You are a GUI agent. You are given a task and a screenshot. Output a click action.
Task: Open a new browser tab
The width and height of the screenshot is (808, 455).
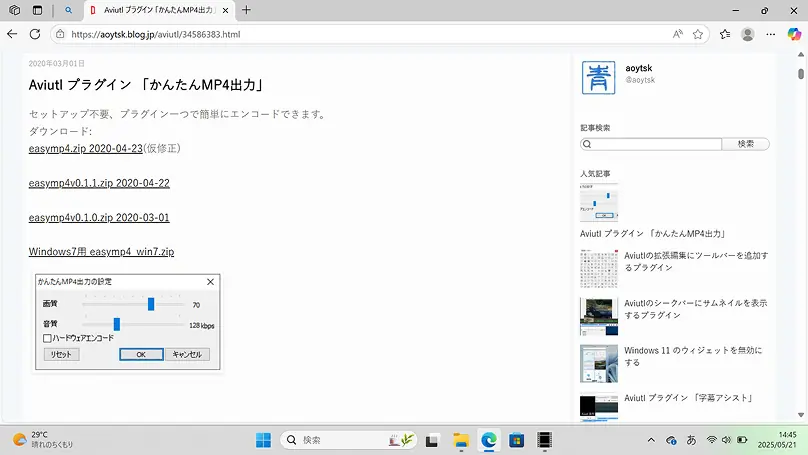click(x=246, y=10)
